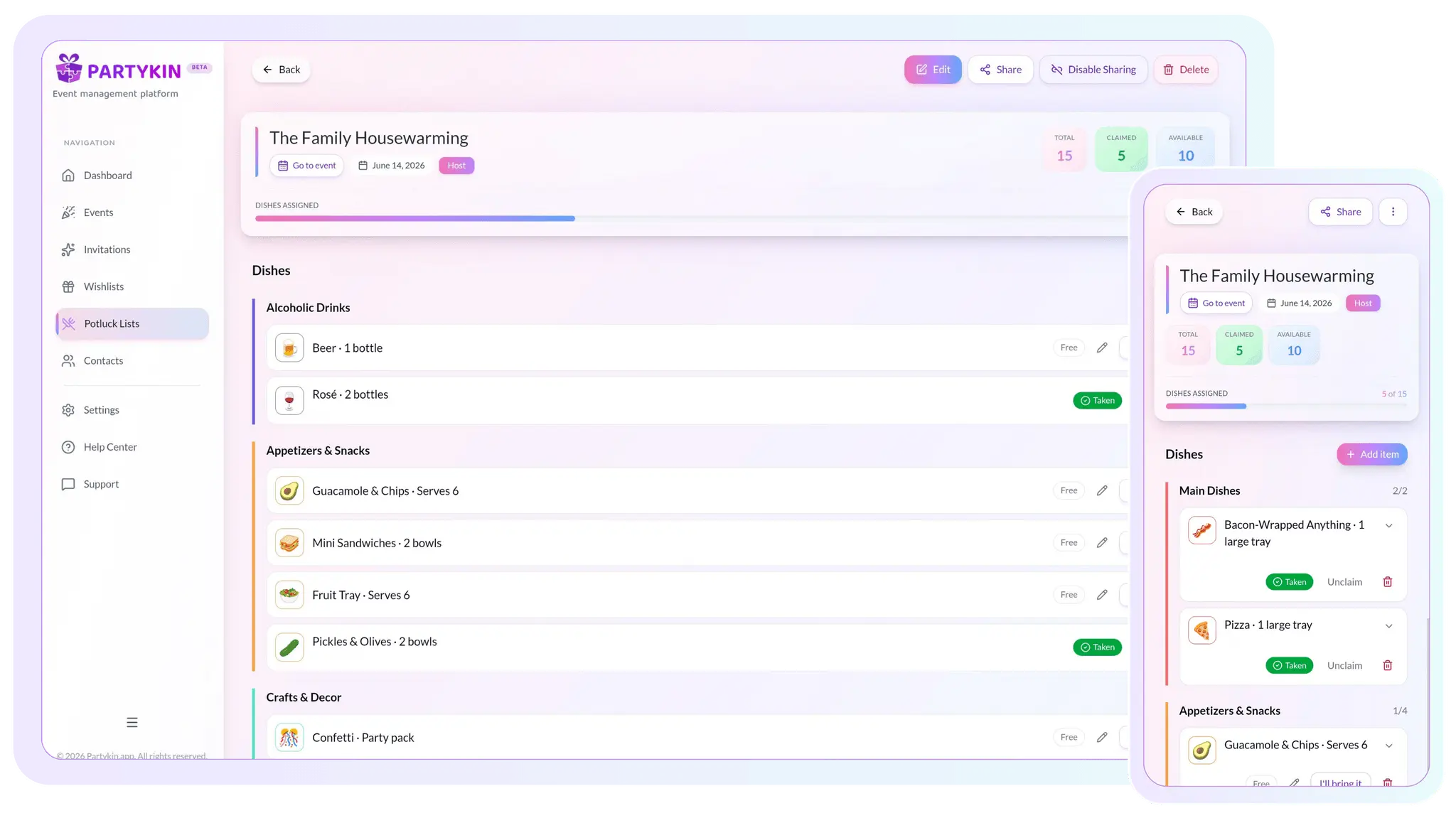Edit Fruit Tray with pencil icon

(1102, 595)
